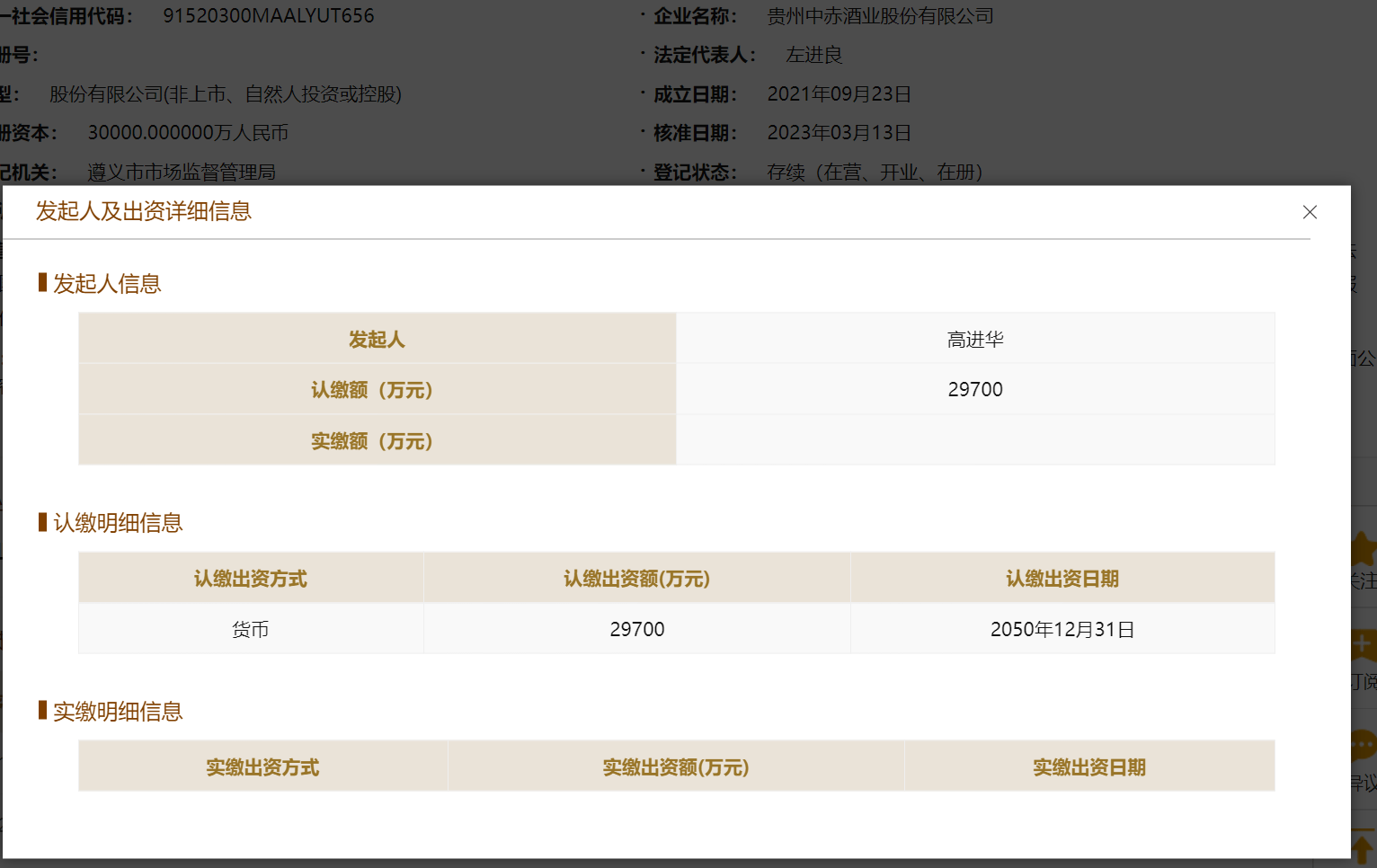1377x868 pixels.
Task: Click the 认缴出资额(万元) column header
Action: pyautogui.click(x=637, y=578)
